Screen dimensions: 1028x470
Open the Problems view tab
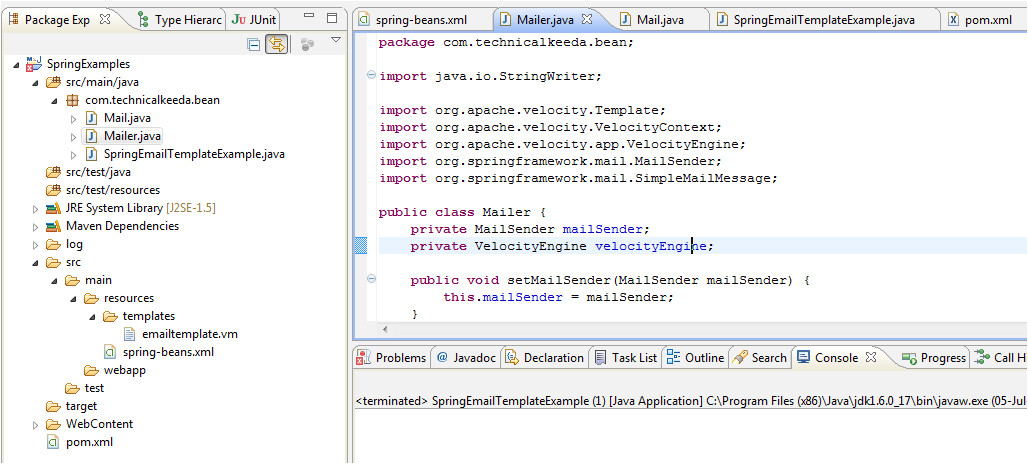tap(391, 358)
